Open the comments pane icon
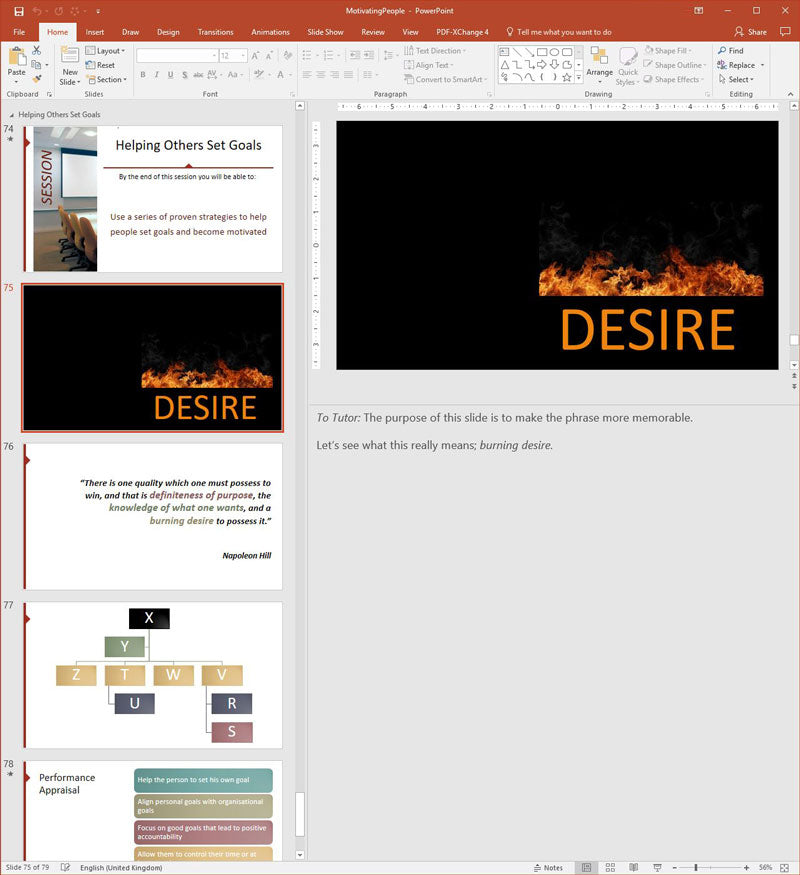This screenshot has width=800, height=875. click(785, 32)
